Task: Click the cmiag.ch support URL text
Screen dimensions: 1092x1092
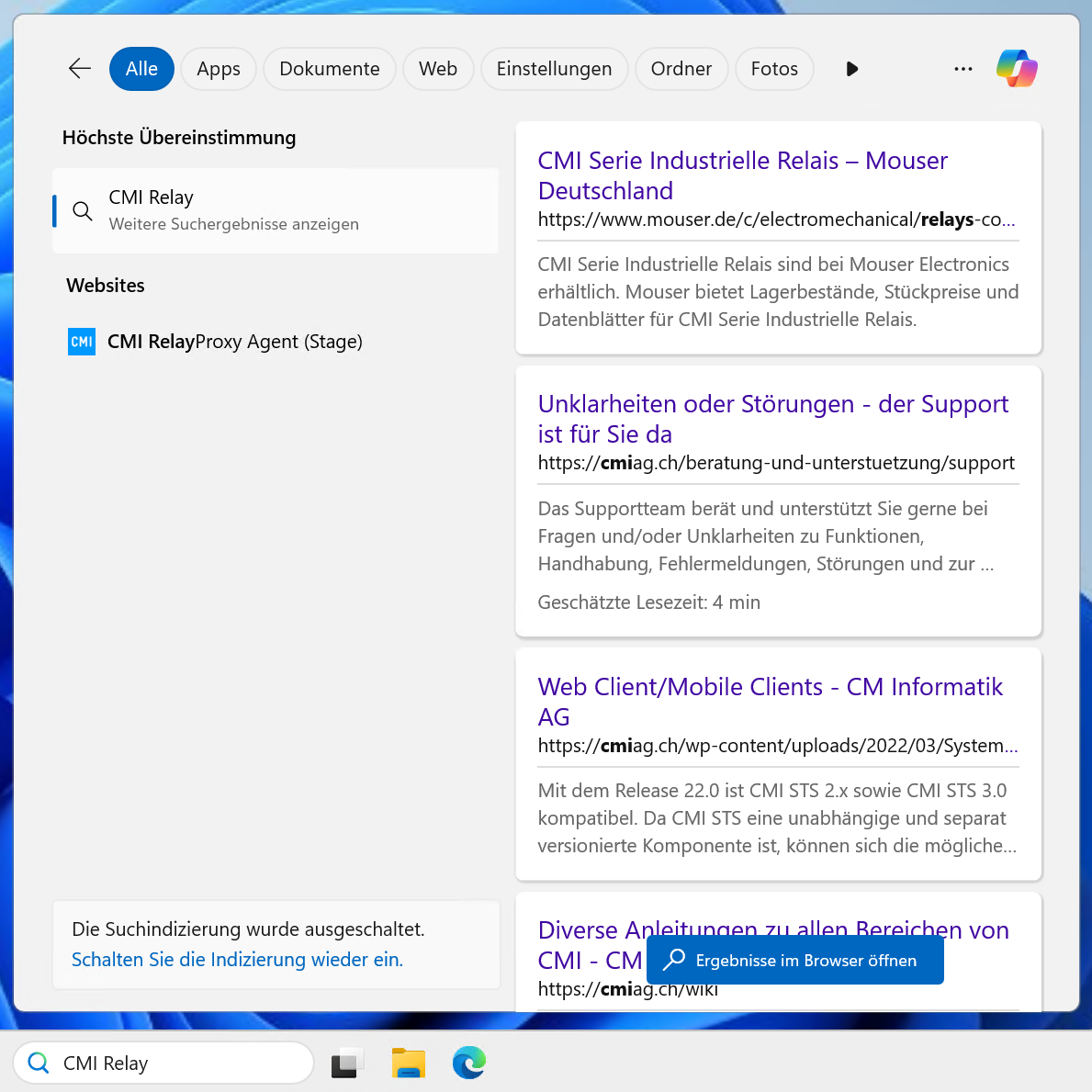Action: tap(776, 463)
